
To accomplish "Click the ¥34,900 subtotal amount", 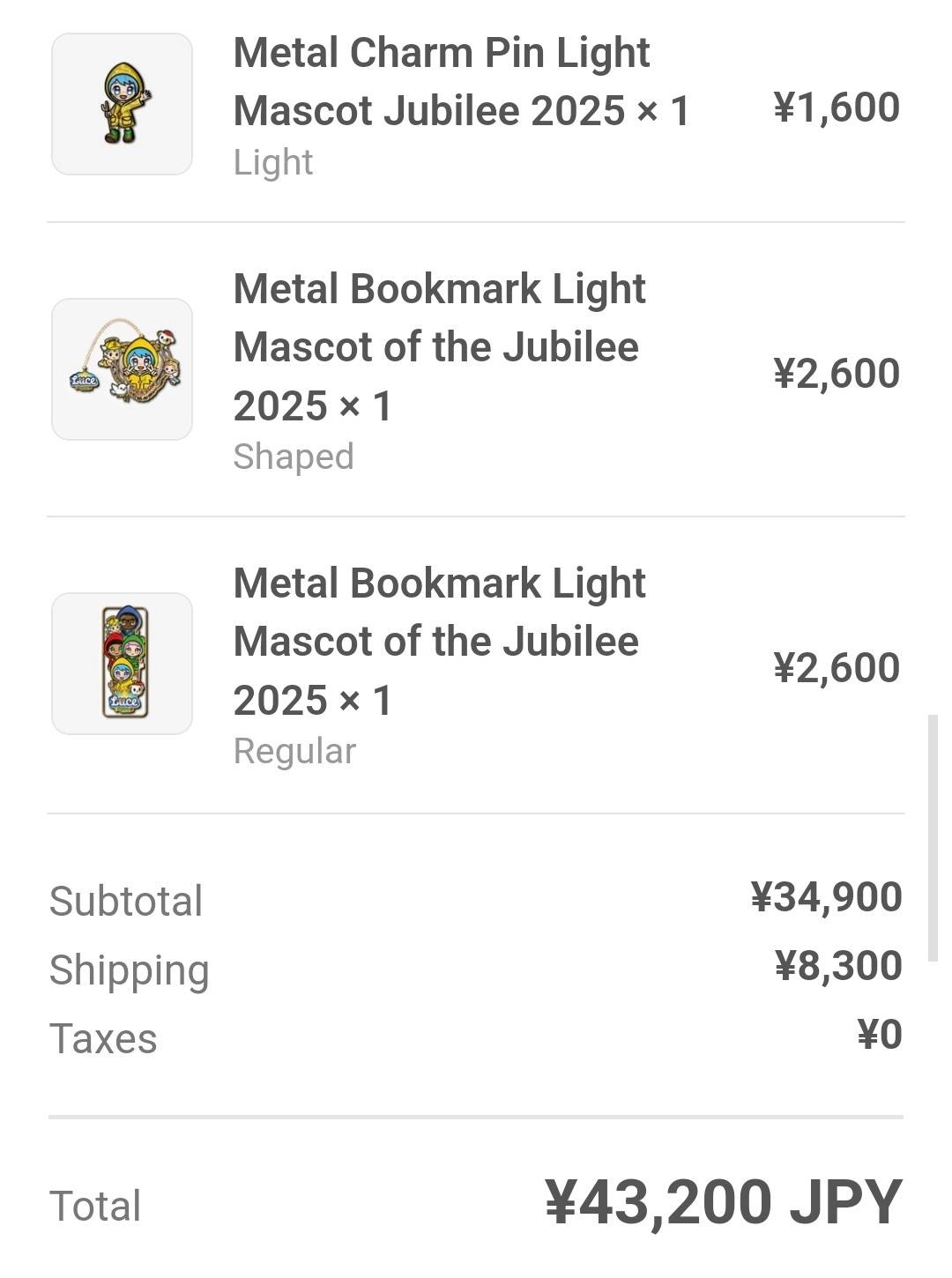I will 826,897.
